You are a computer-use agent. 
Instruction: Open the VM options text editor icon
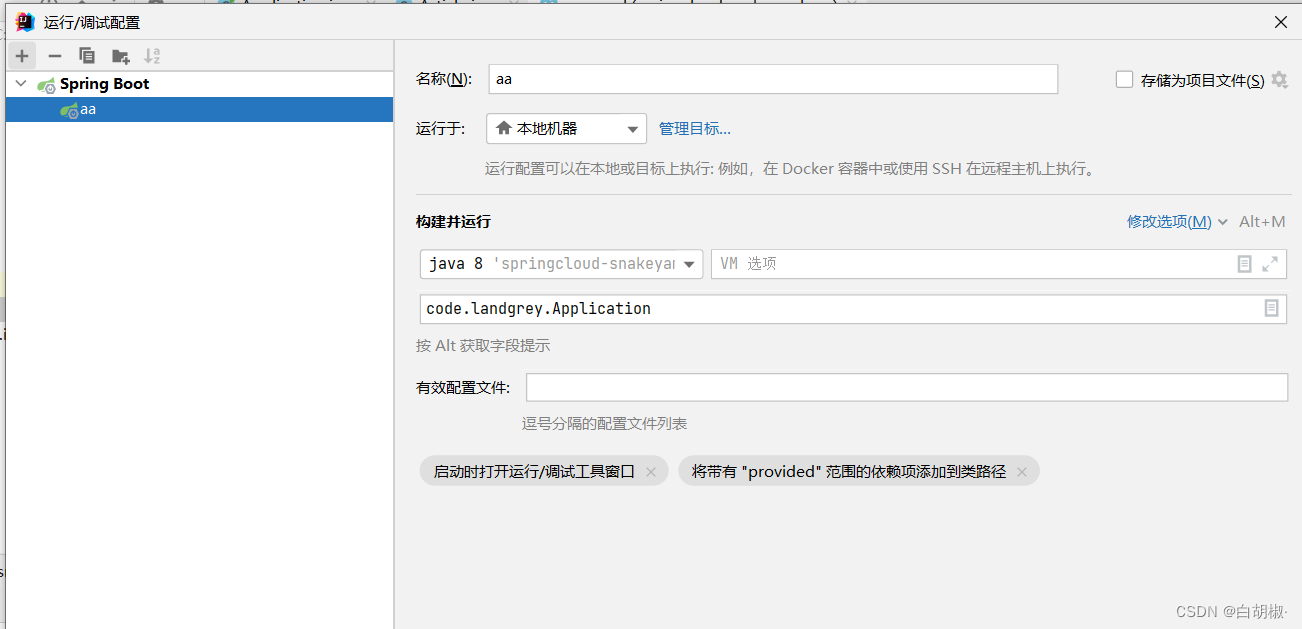(1243, 263)
